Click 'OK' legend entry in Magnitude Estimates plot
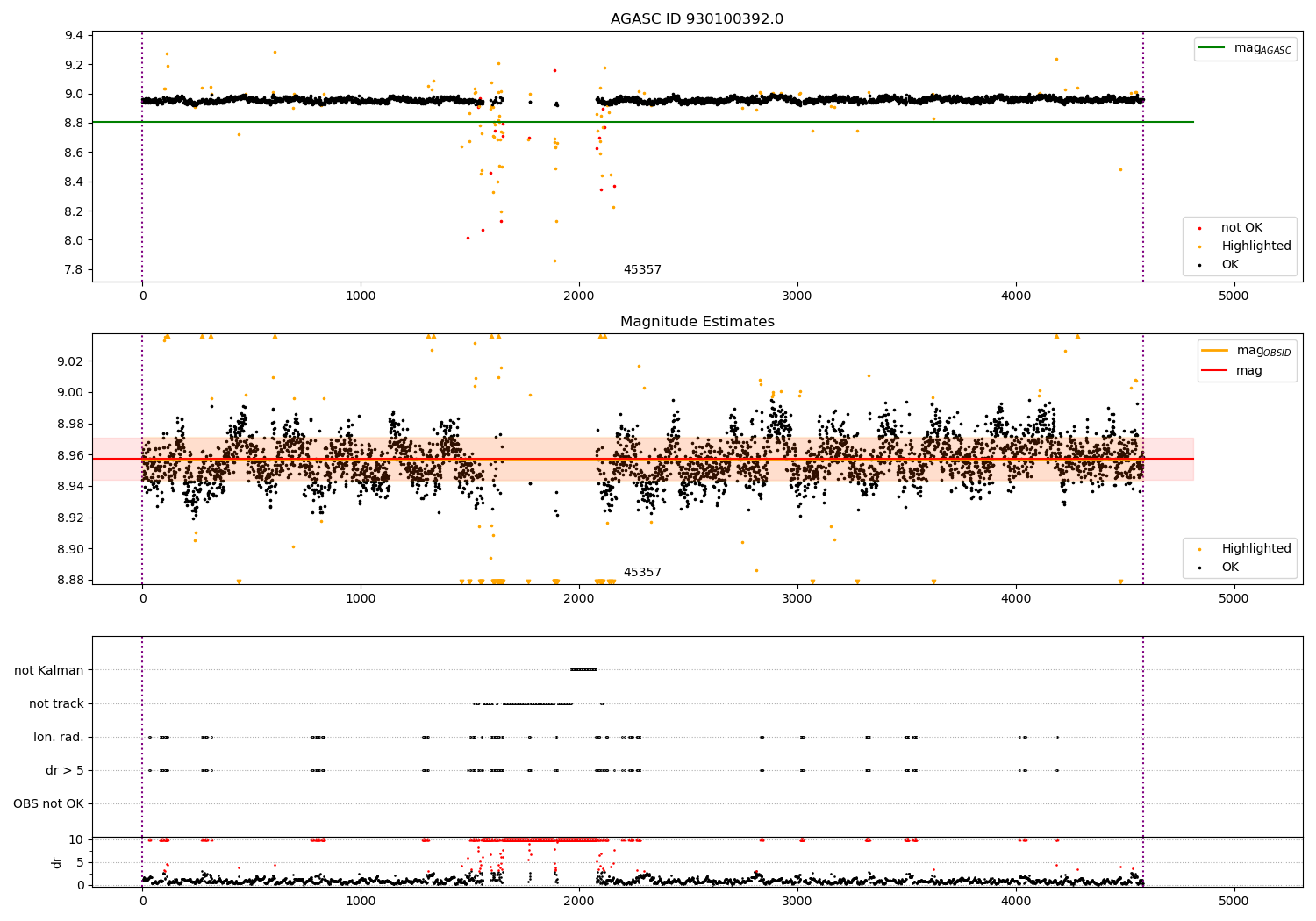 pos(1230,568)
